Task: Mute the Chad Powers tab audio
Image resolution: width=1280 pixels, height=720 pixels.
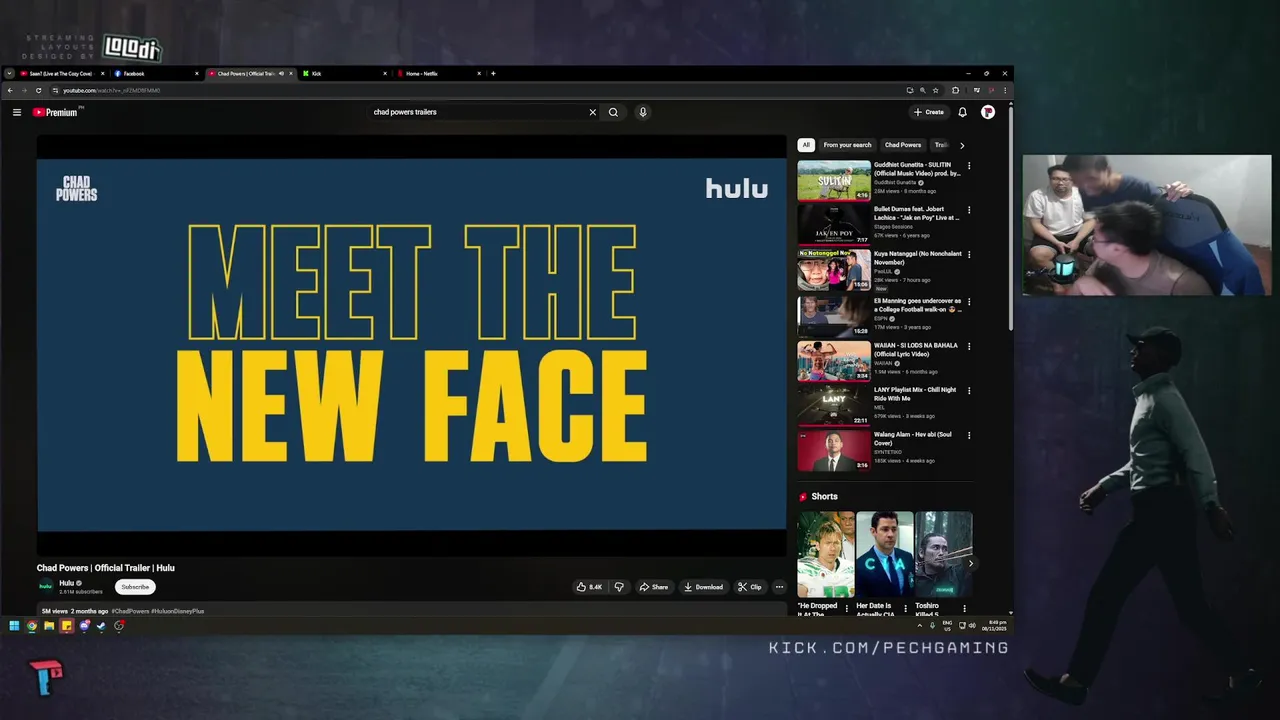Action: pyautogui.click(x=281, y=73)
